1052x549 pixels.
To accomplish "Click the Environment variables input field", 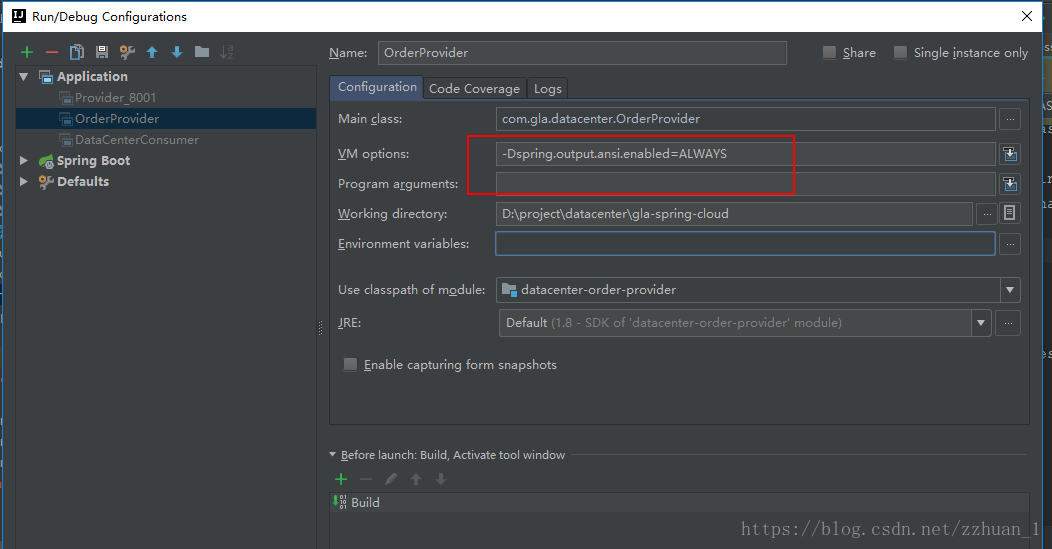I will (745, 244).
